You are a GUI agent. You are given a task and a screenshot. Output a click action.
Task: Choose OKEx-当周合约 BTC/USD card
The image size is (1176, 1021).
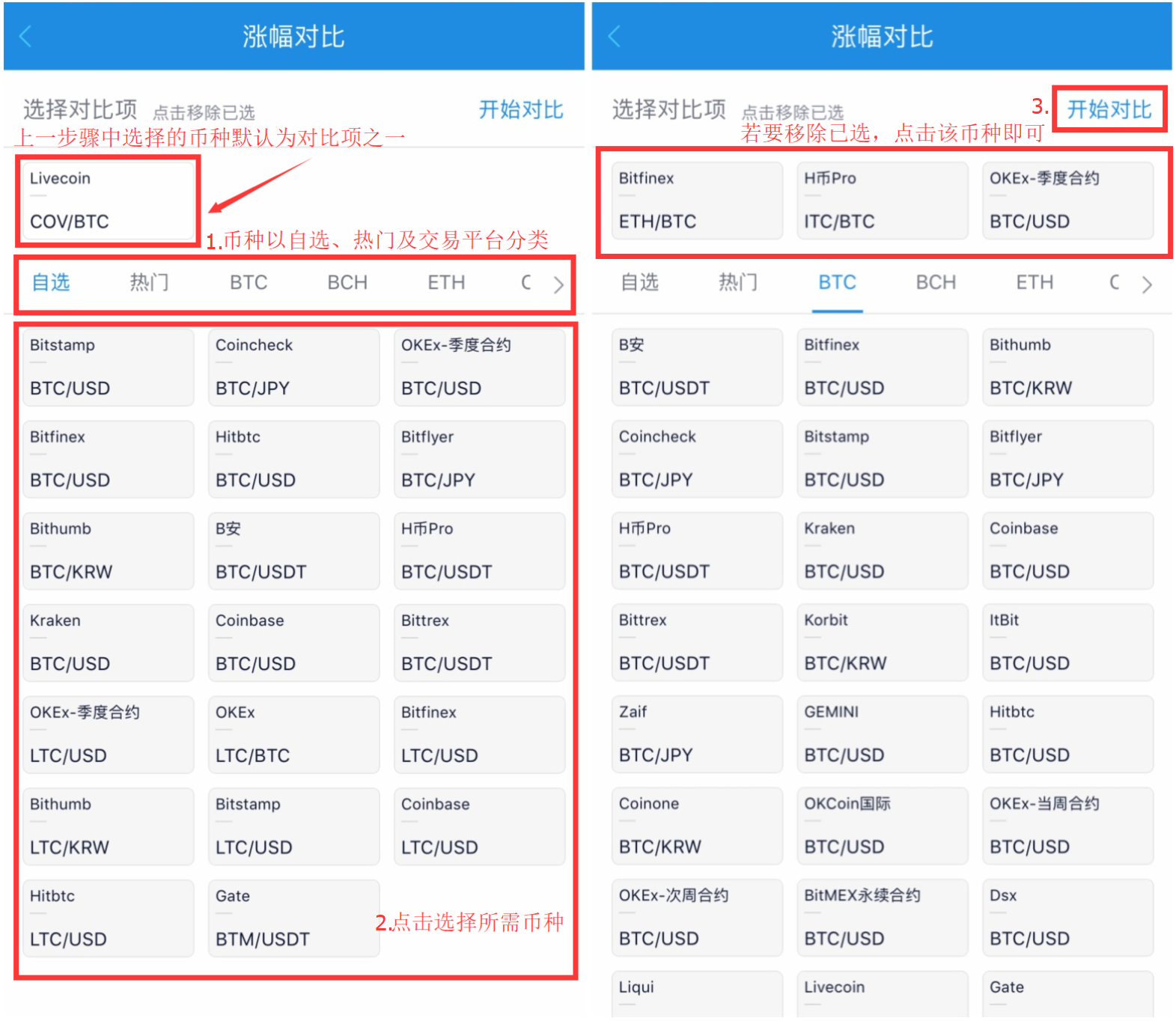pos(1068,826)
